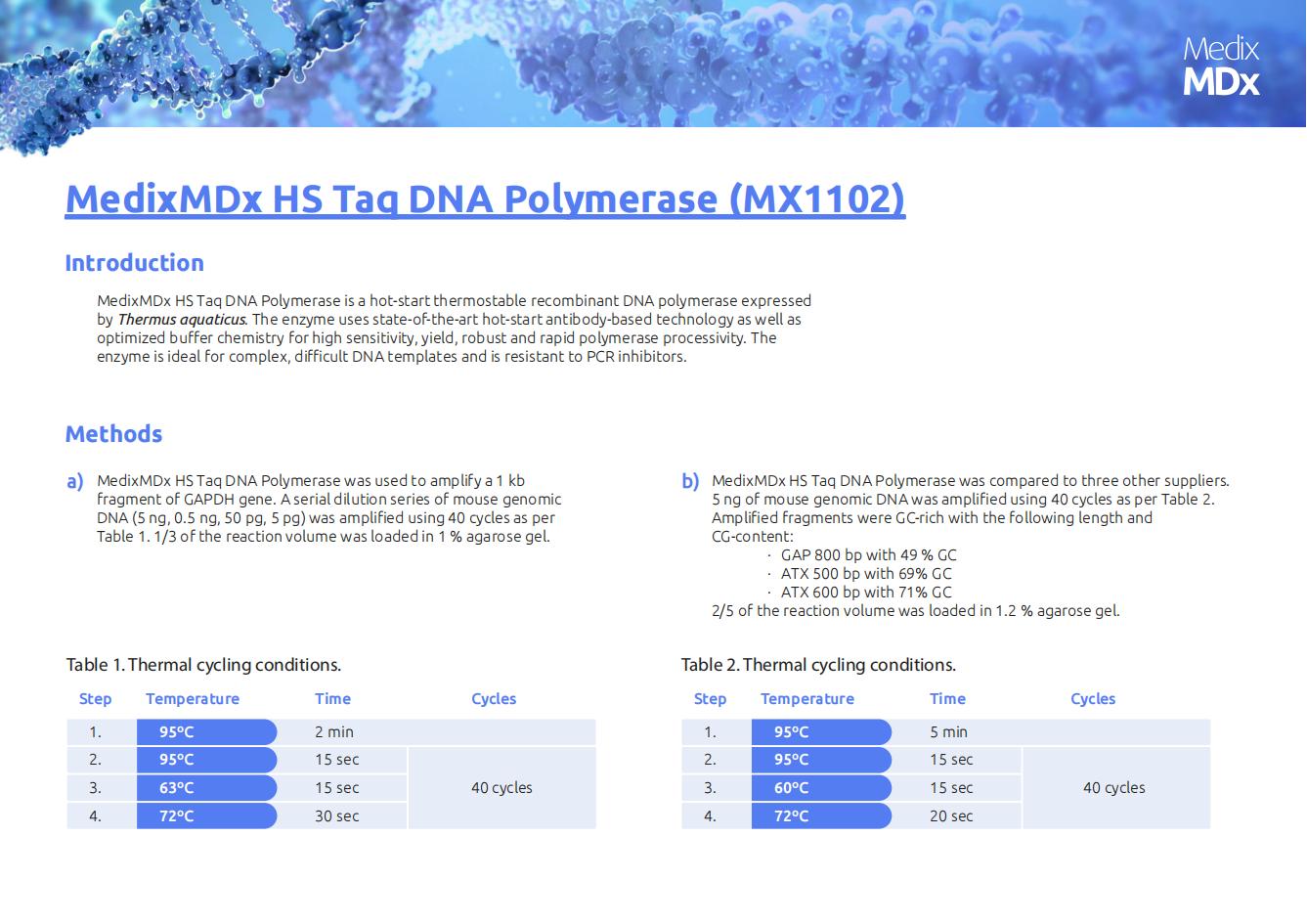Click the 20 sec time cell
The image size is (1307, 924).
[951, 816]
